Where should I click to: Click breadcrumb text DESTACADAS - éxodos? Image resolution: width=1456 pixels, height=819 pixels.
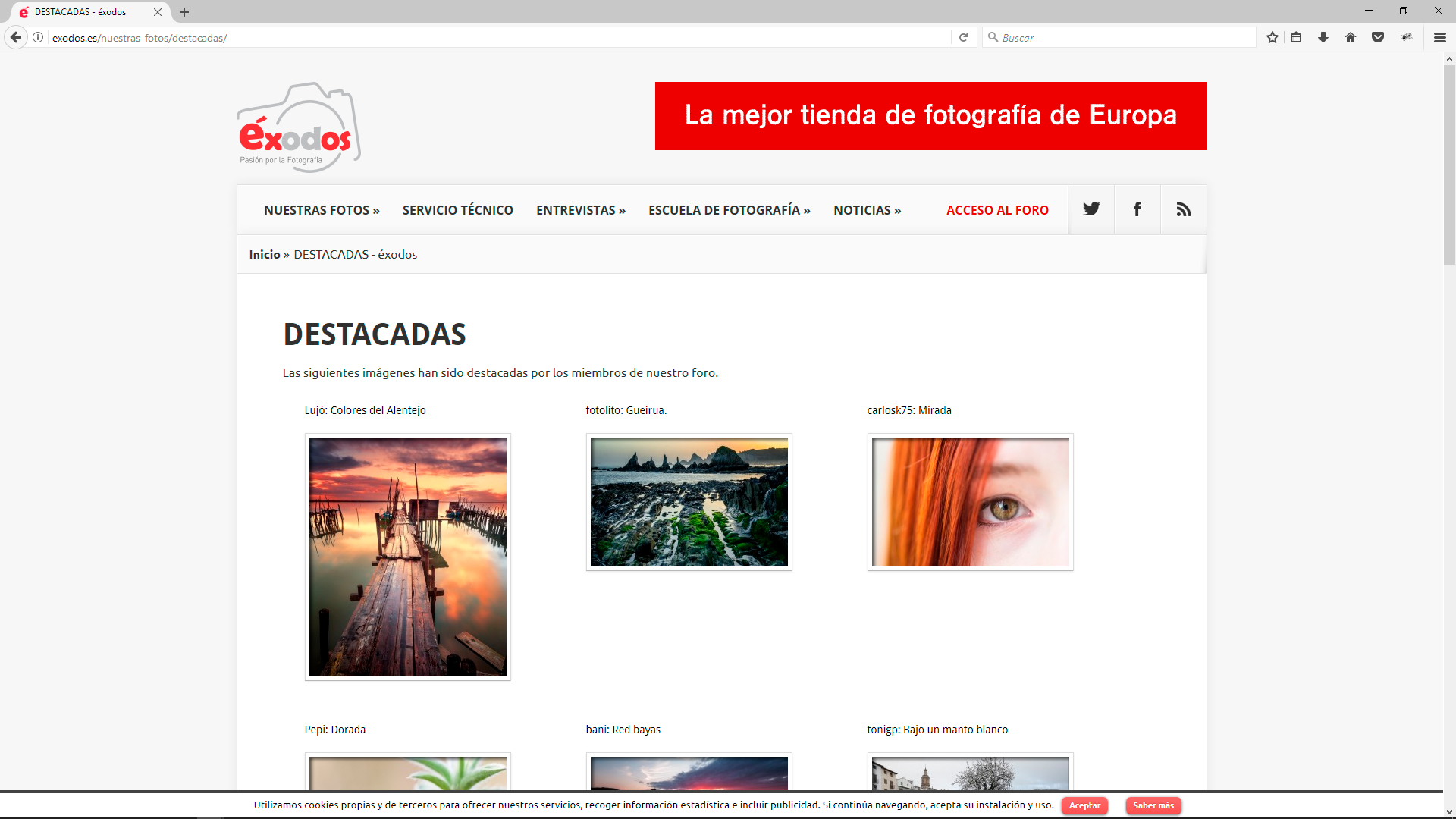[356, 254]
